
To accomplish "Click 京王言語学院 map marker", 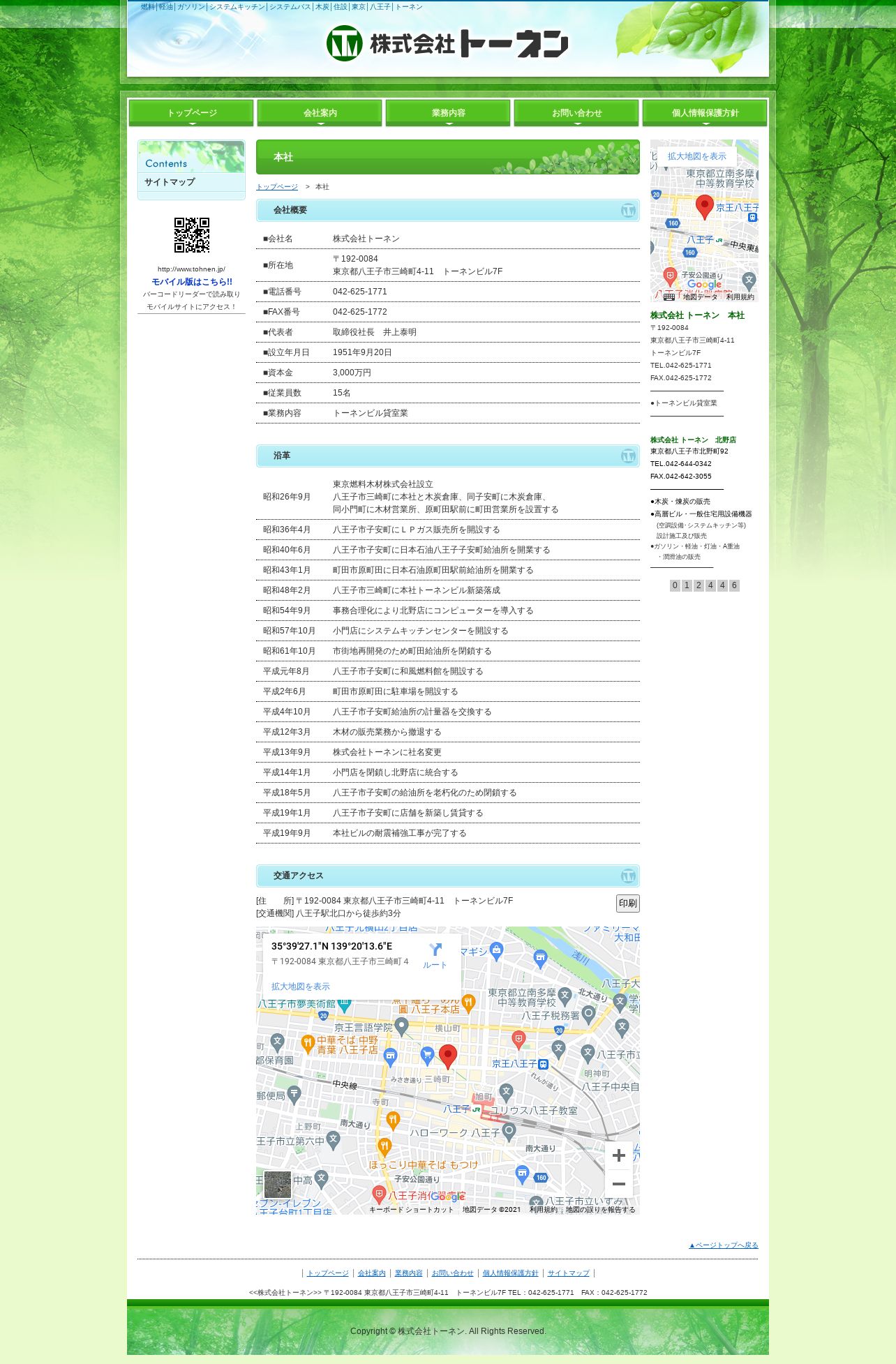I will (401, 1026).
